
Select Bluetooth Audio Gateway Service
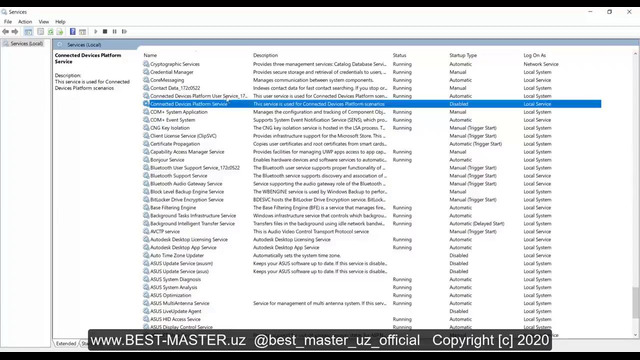point(186,184)
